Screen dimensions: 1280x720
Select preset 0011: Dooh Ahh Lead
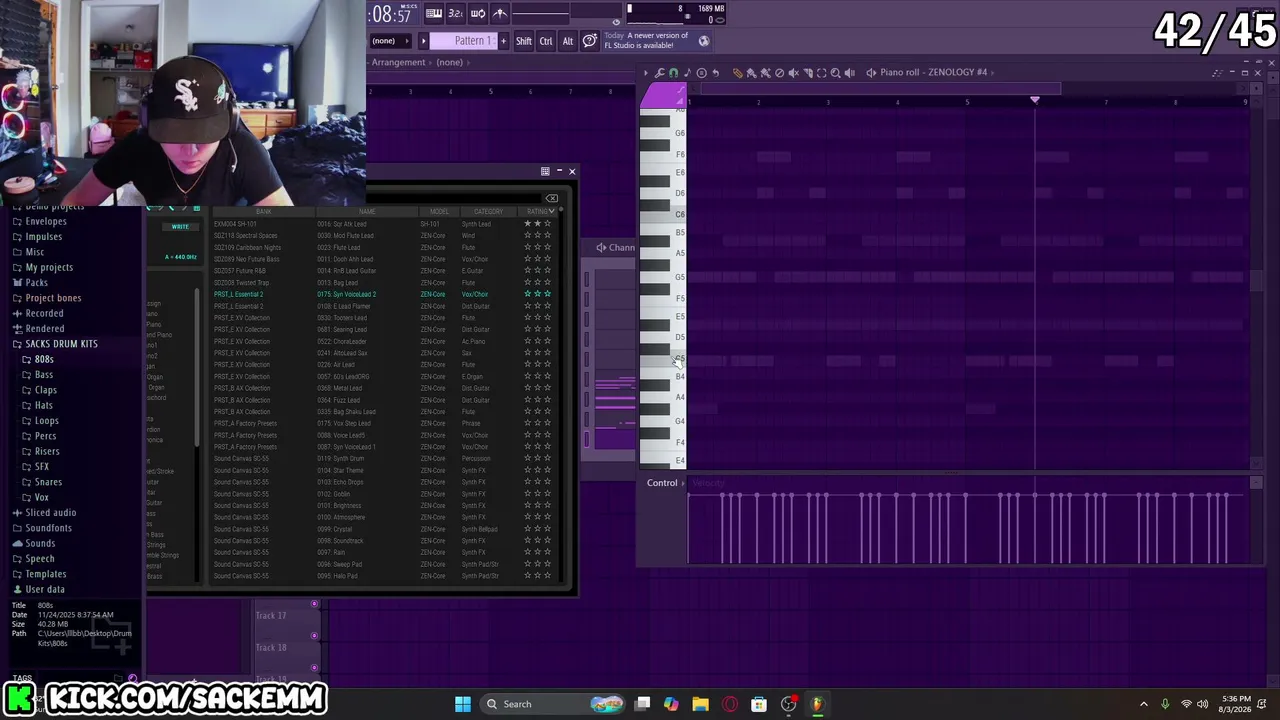pyautogui.click(x=345, y=259)
